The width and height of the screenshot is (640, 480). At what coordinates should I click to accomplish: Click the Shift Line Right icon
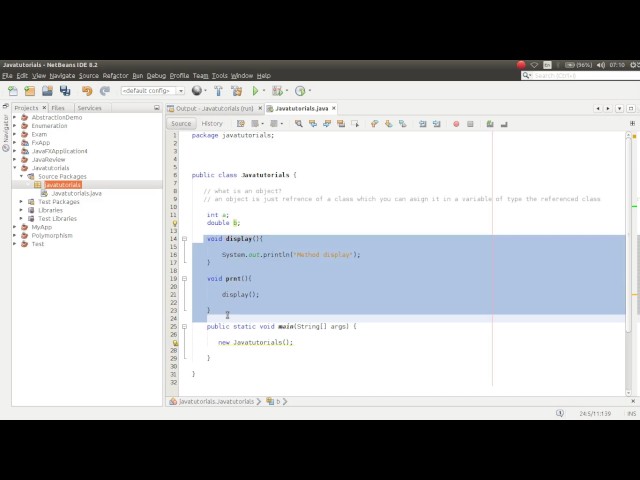(x=436, y=123)
